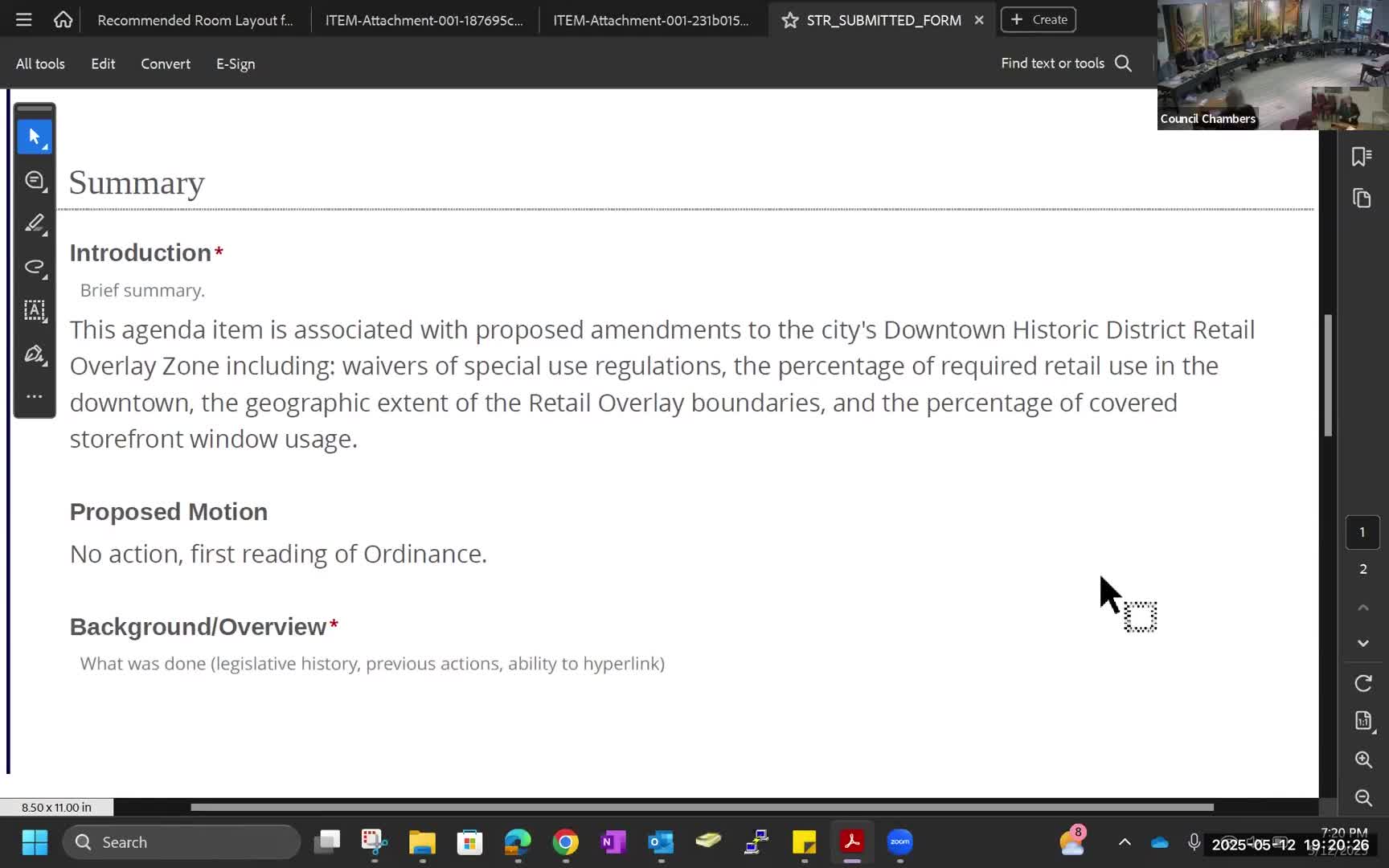Expand more tools with three dots
The width and height of the screenshot is (1389, 868).
coord(35,396)
